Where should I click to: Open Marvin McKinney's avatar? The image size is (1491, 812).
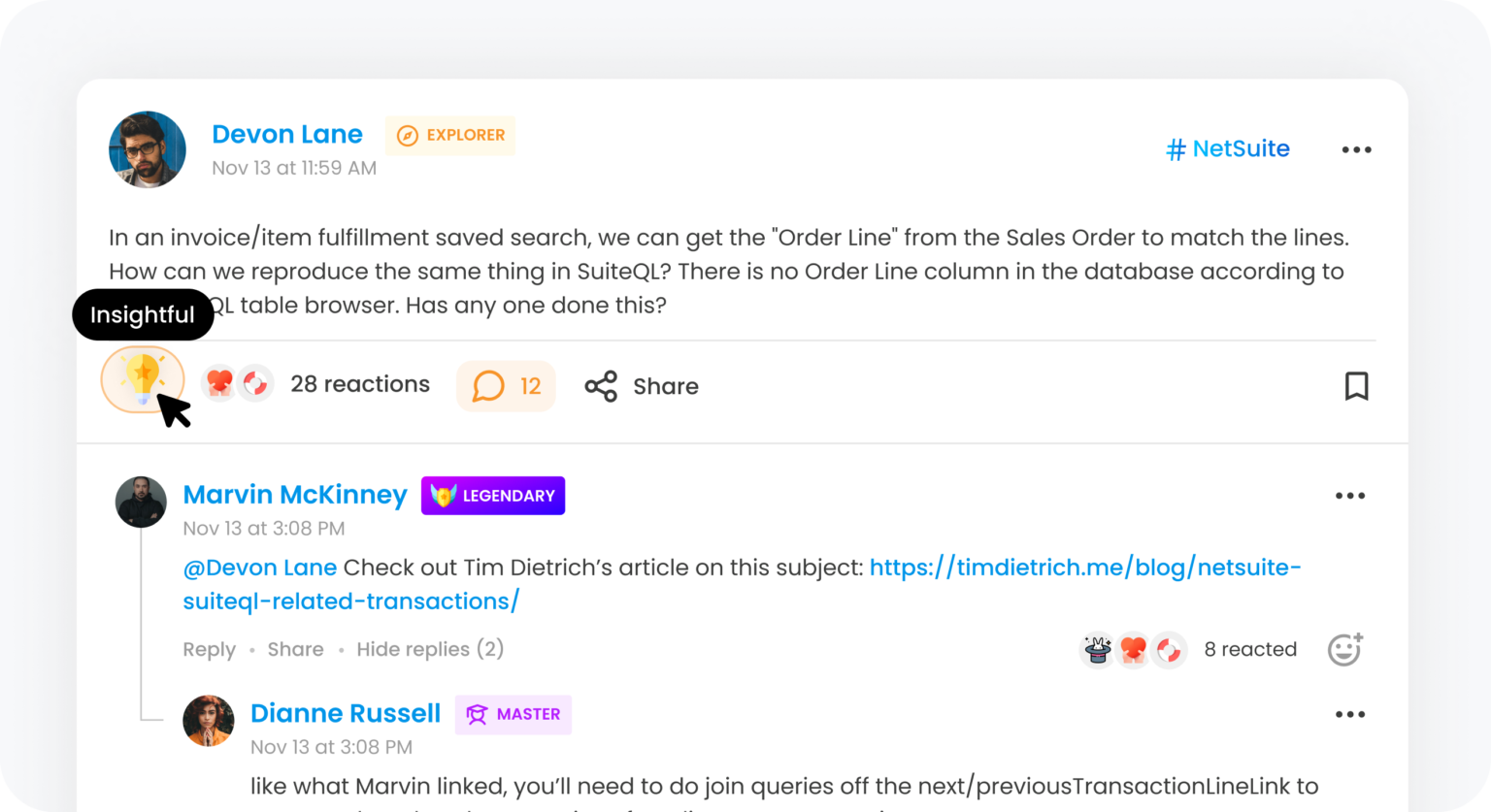pos(141,502)
